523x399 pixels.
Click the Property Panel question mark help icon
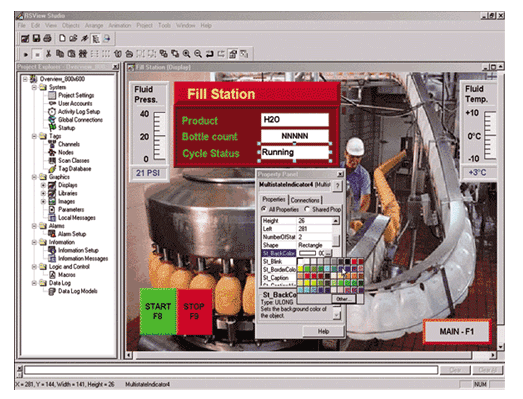(338, 185)
